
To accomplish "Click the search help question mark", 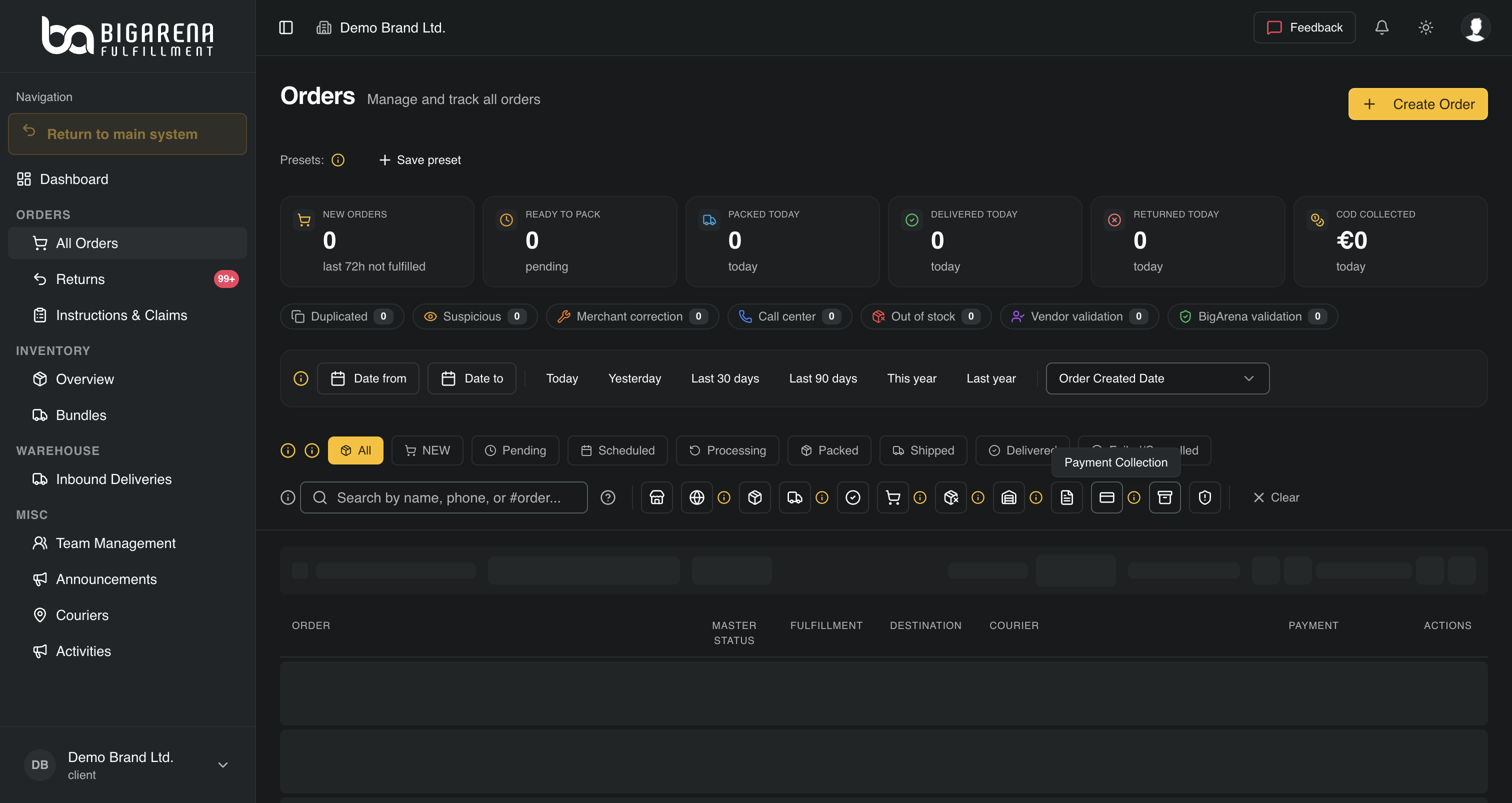I will click(608, 498).
